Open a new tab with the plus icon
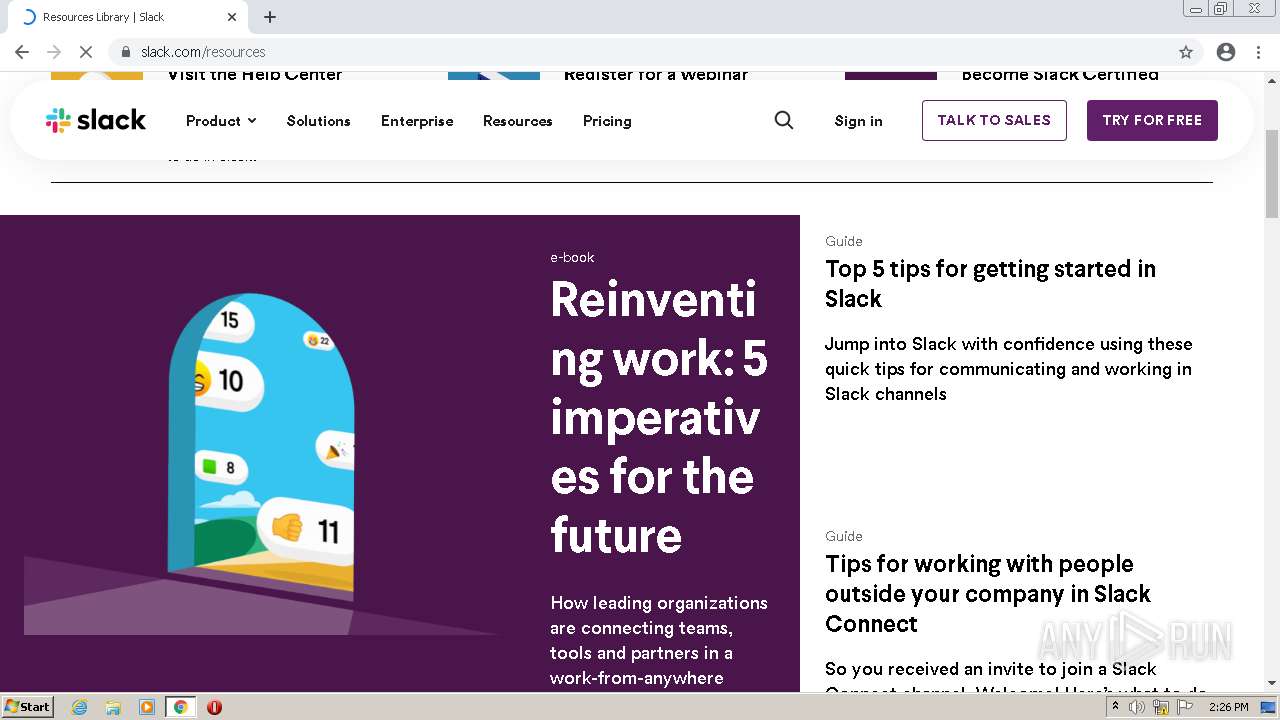The image size is (1280, 720). (270, 17)
